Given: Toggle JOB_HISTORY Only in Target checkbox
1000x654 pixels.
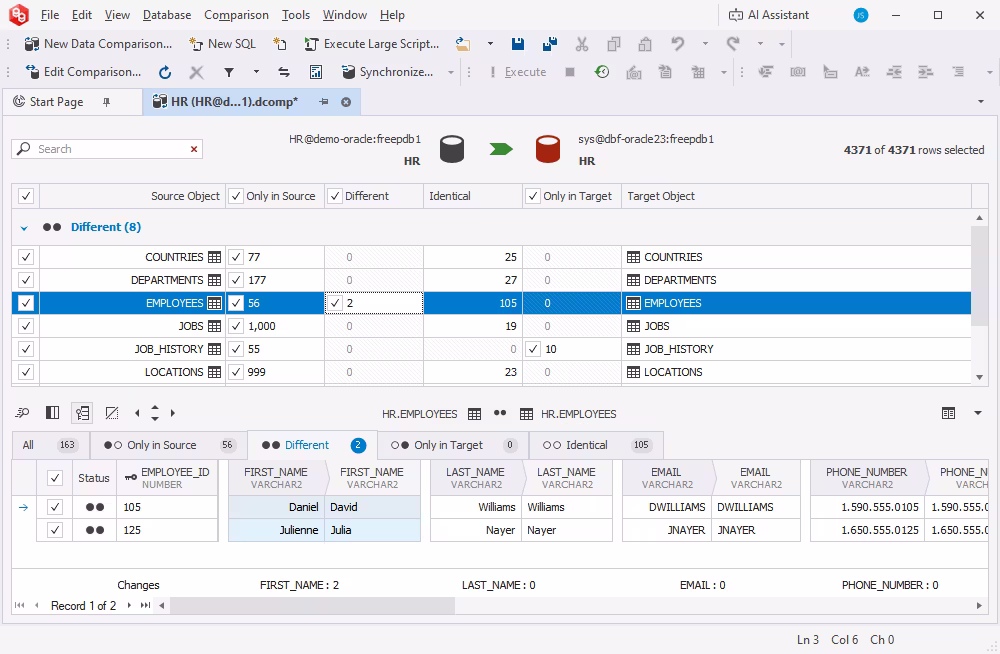Looking at the screenshot, I should coord(533,349).
